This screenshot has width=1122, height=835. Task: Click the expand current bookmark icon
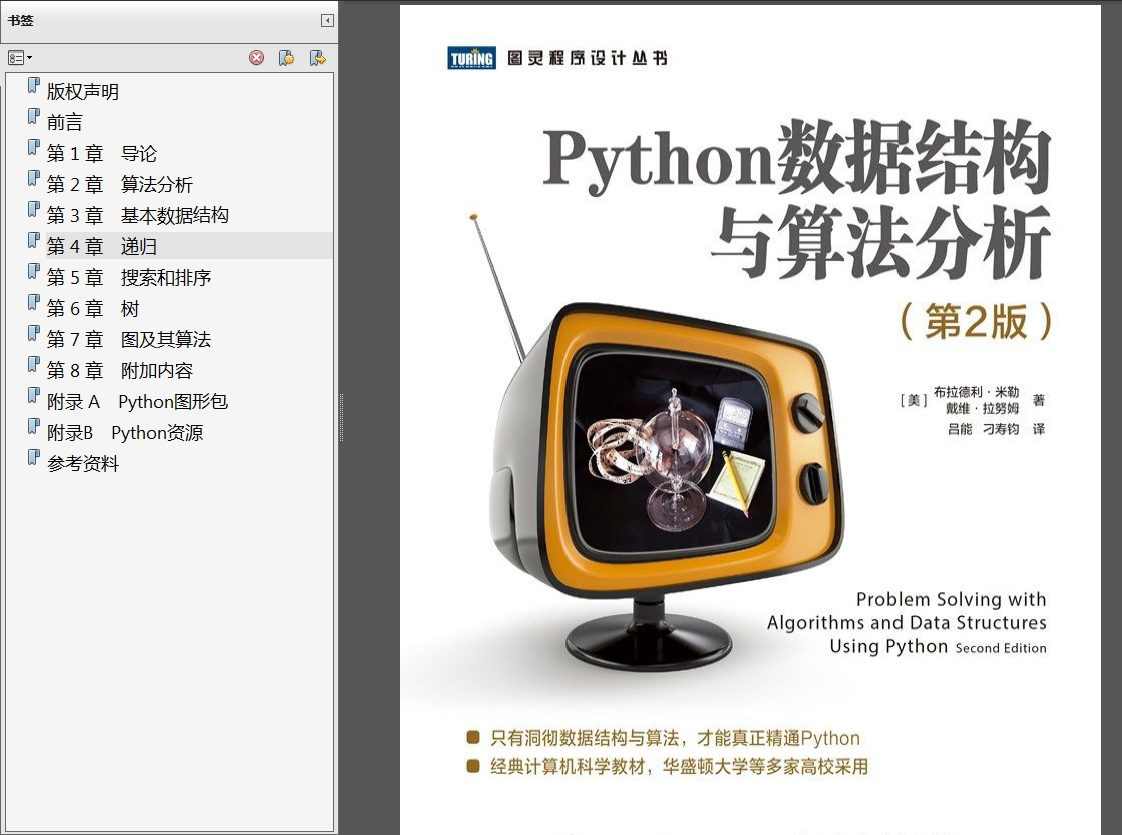[317, 58]
